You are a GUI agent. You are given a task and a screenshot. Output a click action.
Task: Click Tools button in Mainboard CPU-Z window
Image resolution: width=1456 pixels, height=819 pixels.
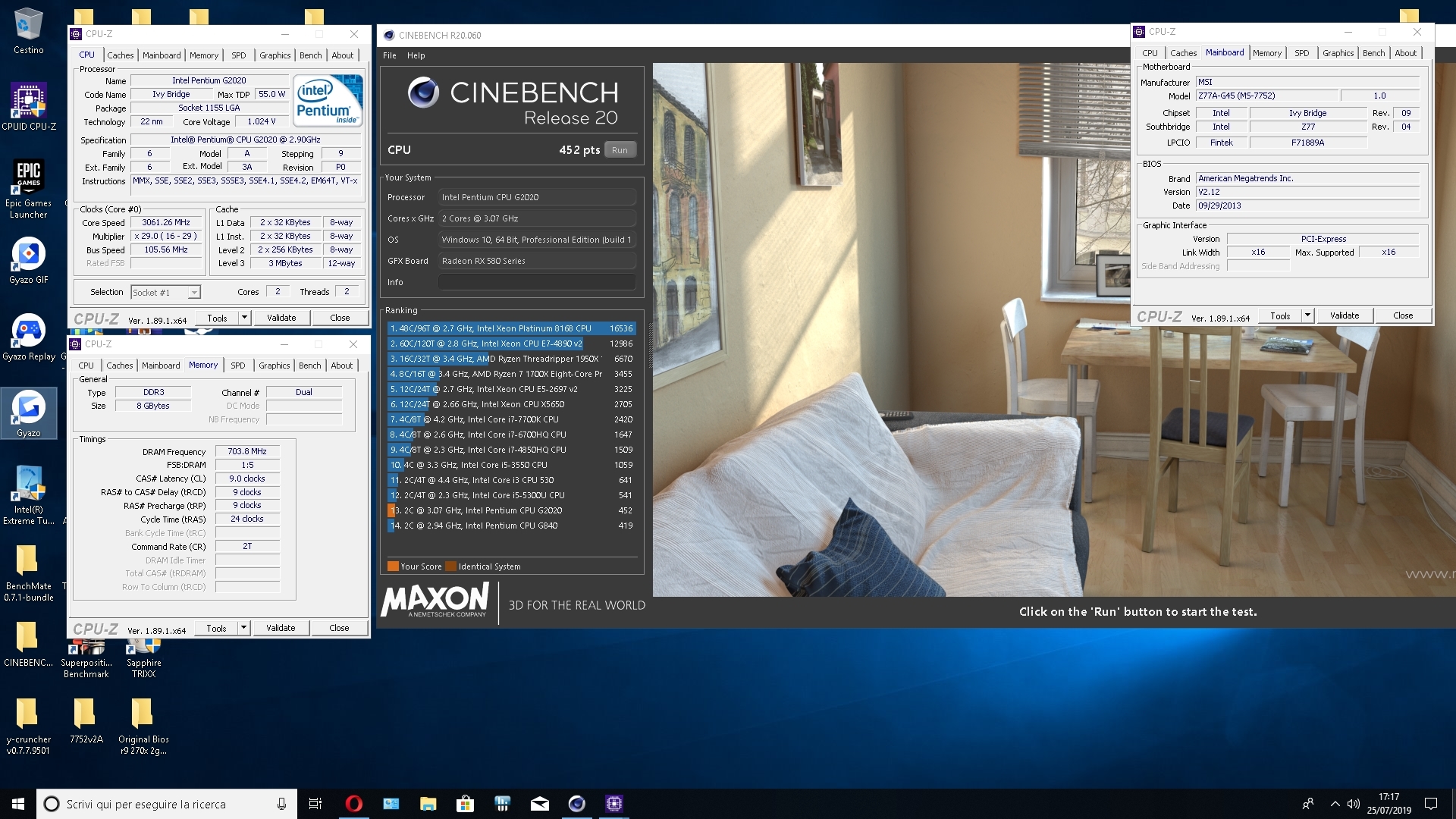[x=1281, y=315]
